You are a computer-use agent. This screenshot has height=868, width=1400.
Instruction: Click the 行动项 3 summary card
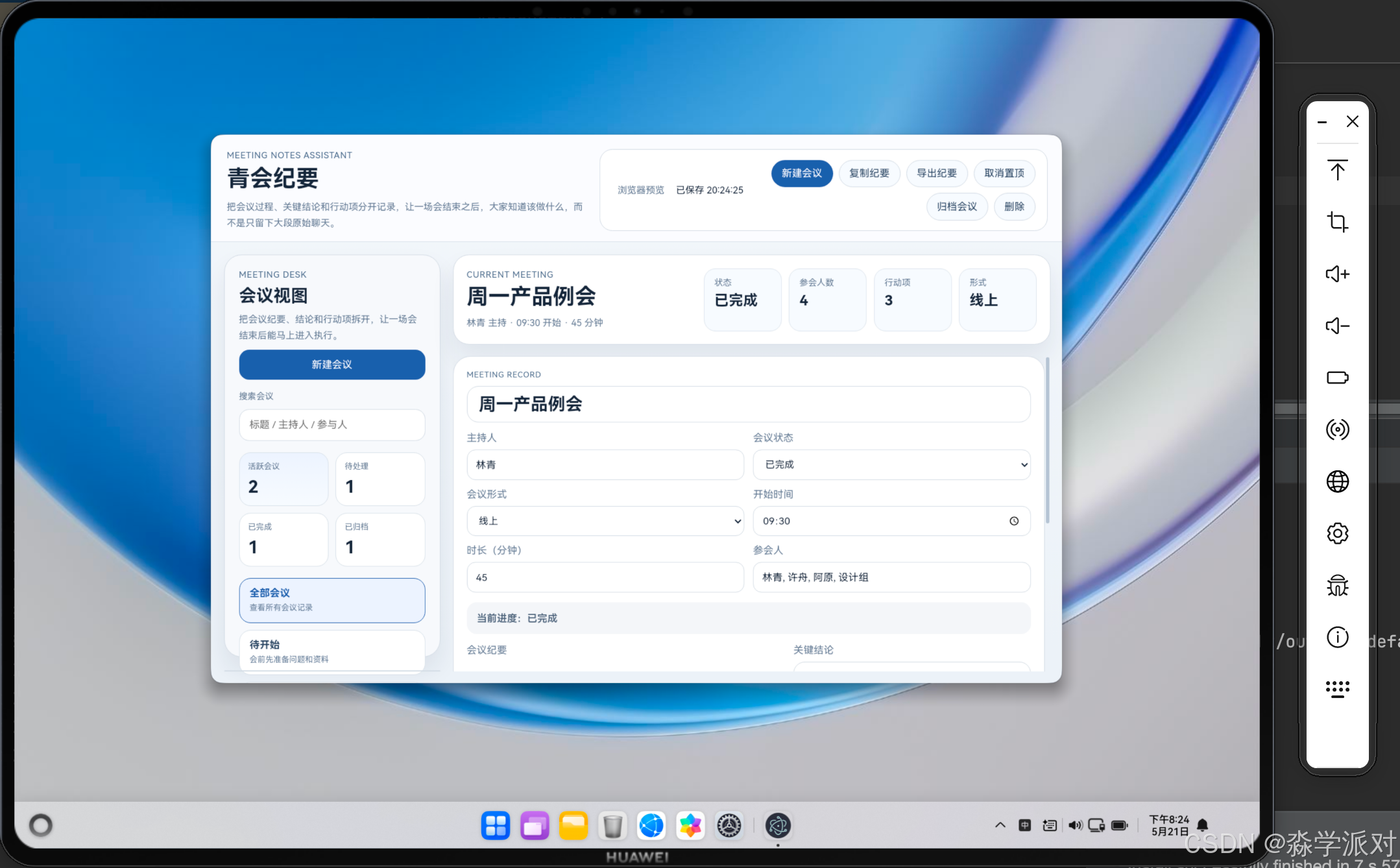(913, 300)
